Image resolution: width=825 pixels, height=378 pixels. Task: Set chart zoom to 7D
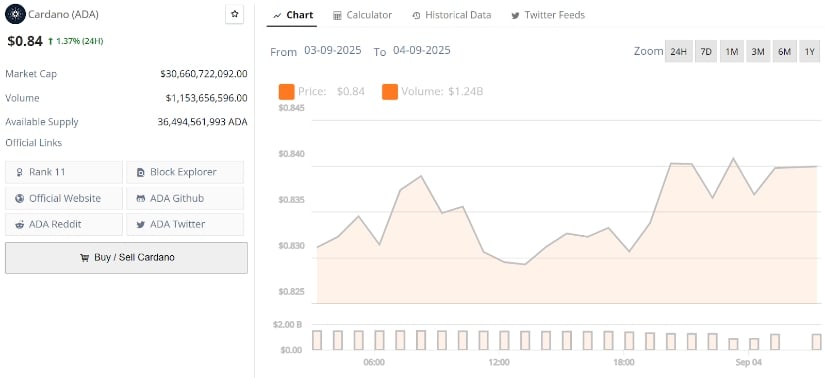(x=706, y=52)
